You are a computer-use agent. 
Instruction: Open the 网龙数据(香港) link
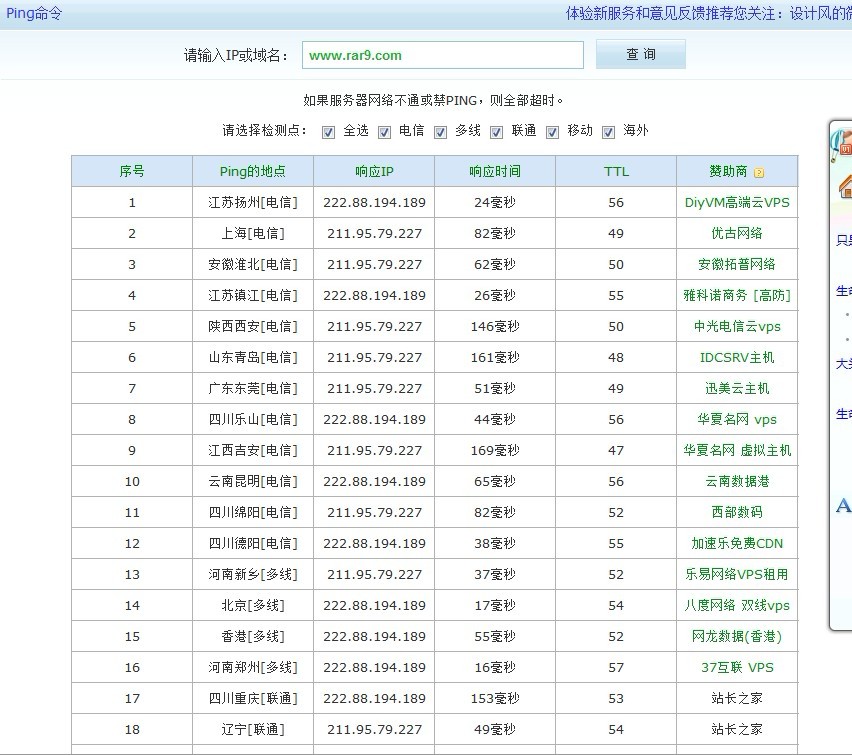pos(737,637)
